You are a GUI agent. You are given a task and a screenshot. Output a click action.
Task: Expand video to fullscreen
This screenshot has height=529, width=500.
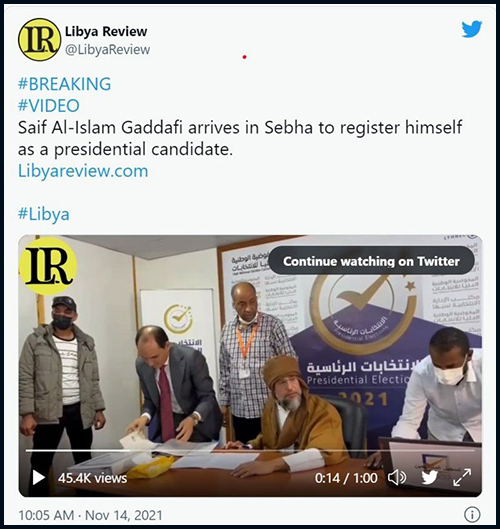tap(462, 478)
